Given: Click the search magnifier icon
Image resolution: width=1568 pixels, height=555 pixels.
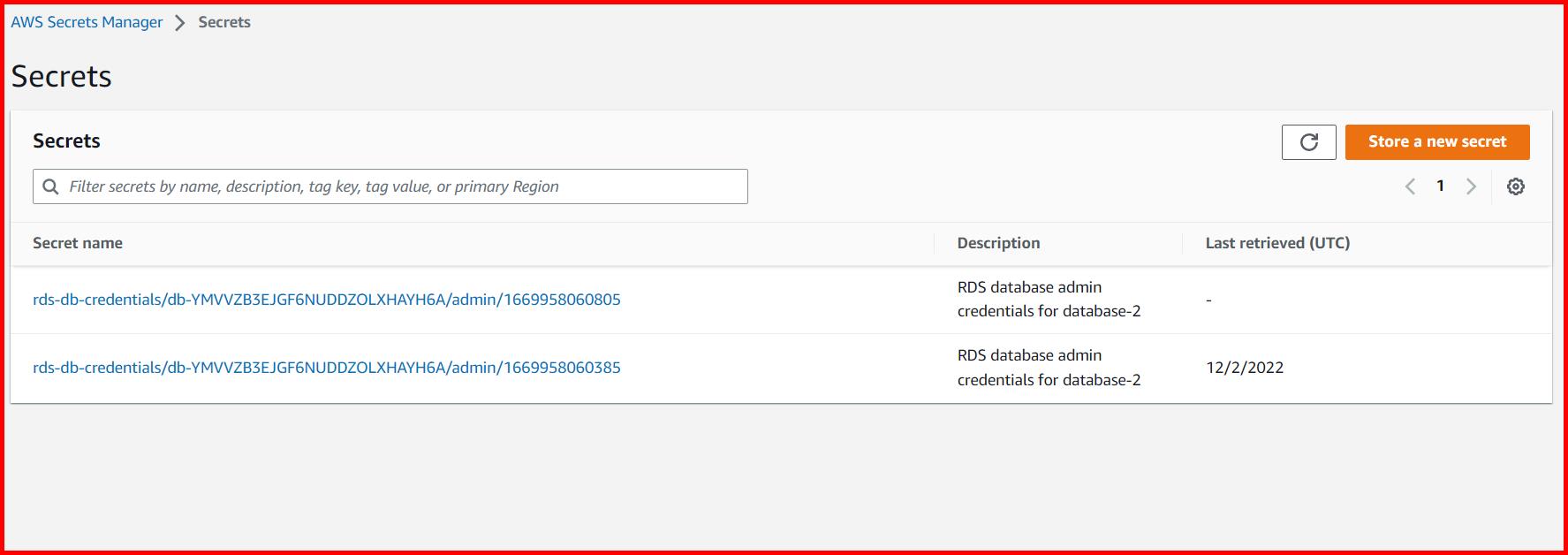Looking at the screenshot, I should pos(51,186).
